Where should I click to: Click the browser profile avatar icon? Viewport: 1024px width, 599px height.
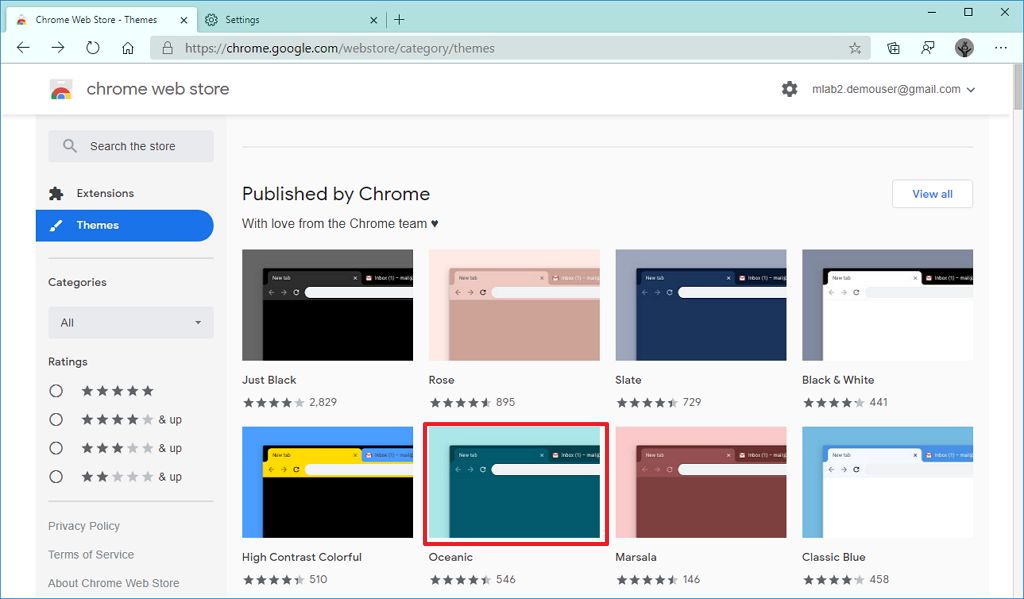(x=963, y=47)
